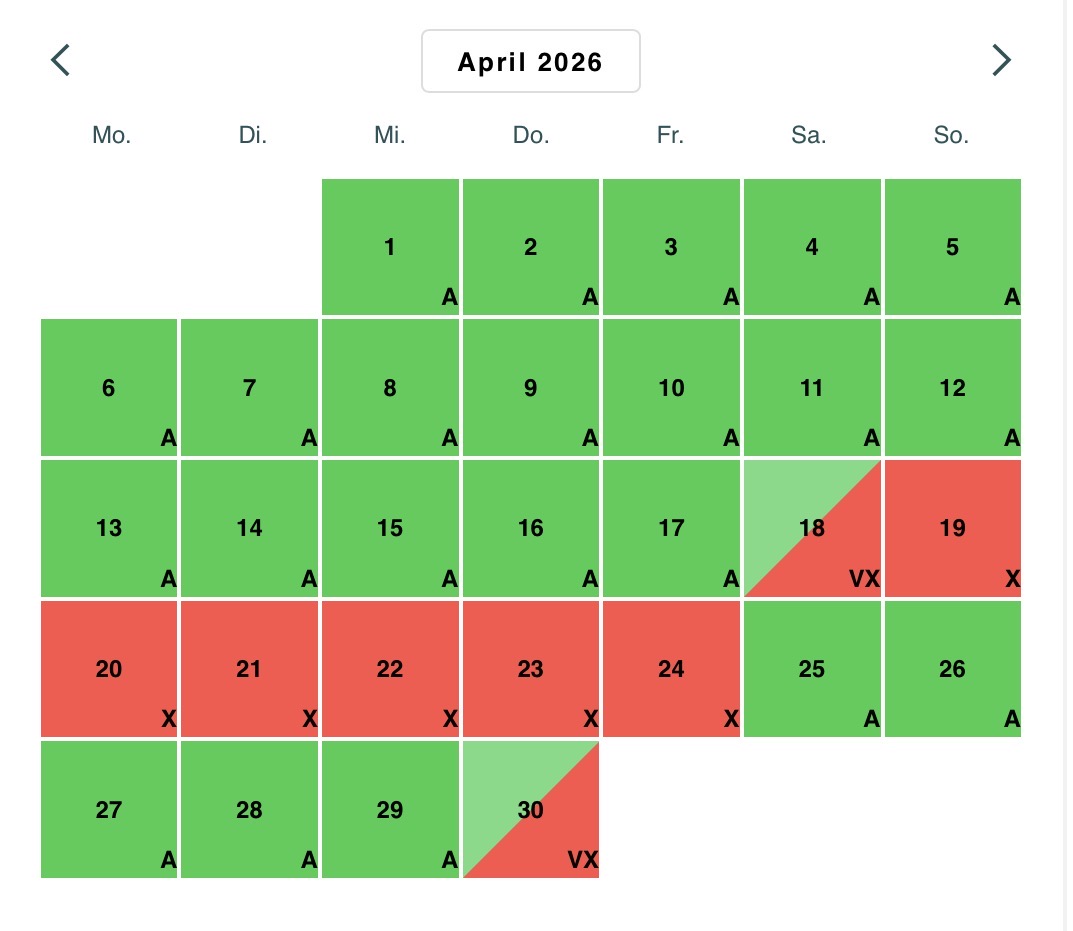Choose April 7 in the calendar
The image size is (1073, 931).
point(249,387)
